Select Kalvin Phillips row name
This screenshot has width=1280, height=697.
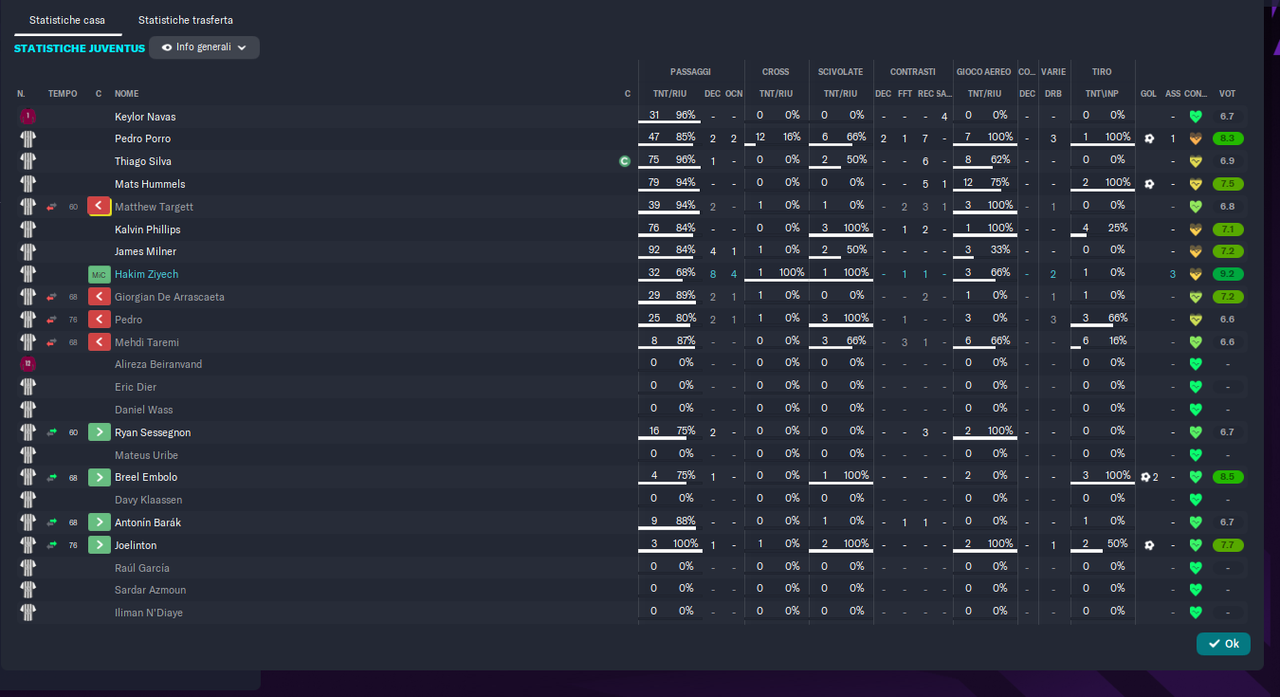coord(147,229)
